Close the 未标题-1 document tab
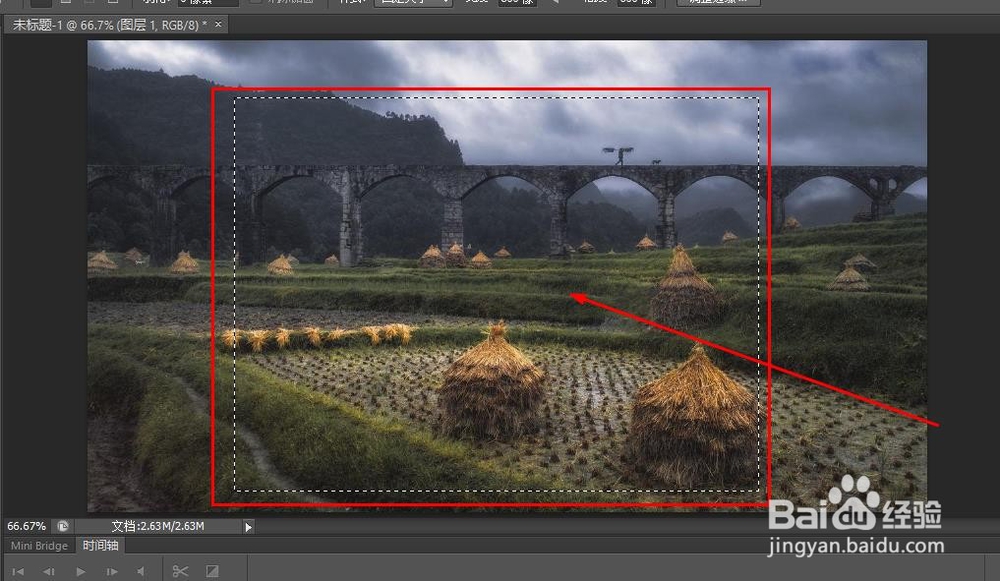 (218, 24)
